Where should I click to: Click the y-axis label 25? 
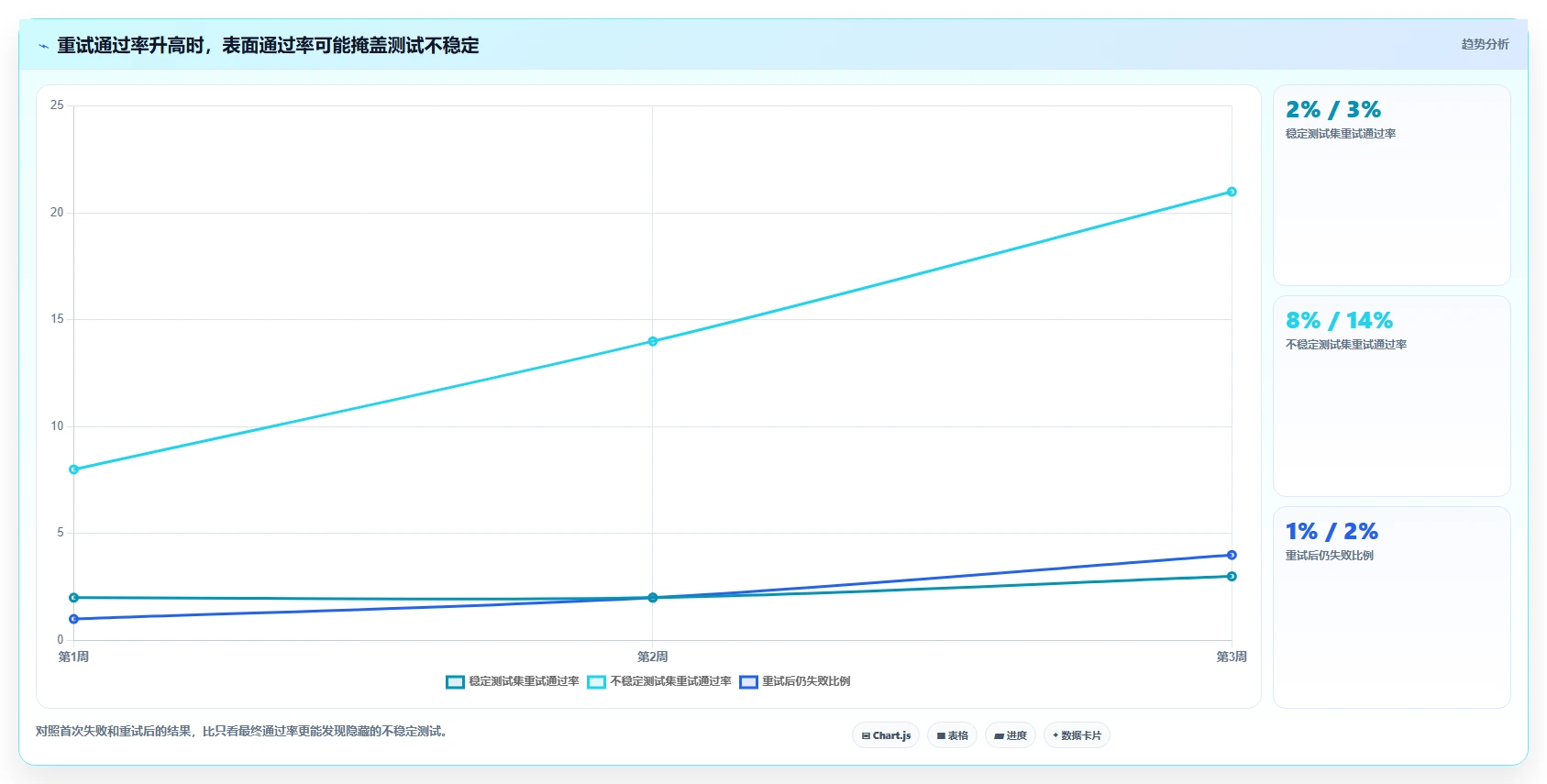[x=57, y=105]
